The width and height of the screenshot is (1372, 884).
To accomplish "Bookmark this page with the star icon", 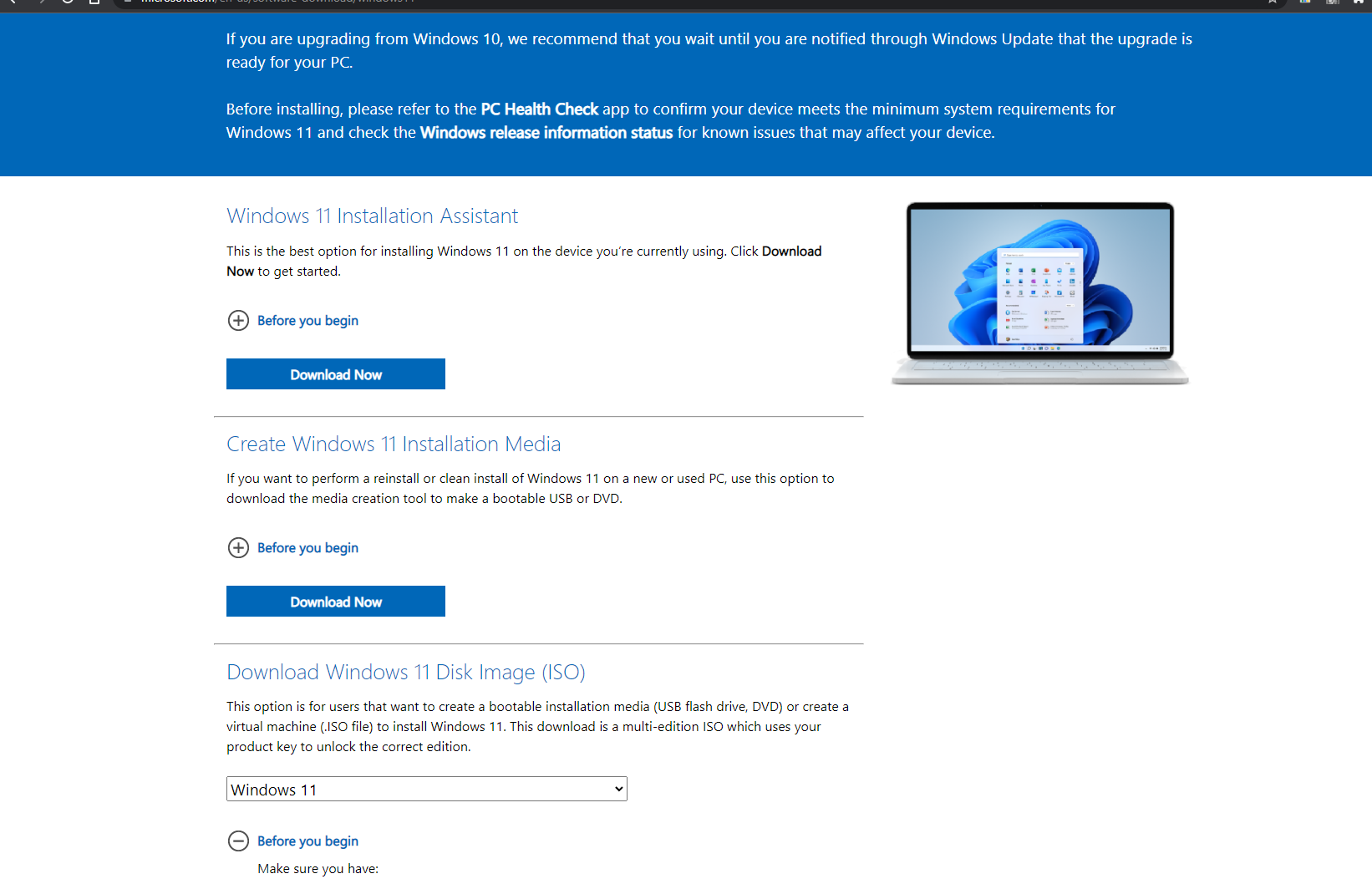I will click(x=1272, y=2).
